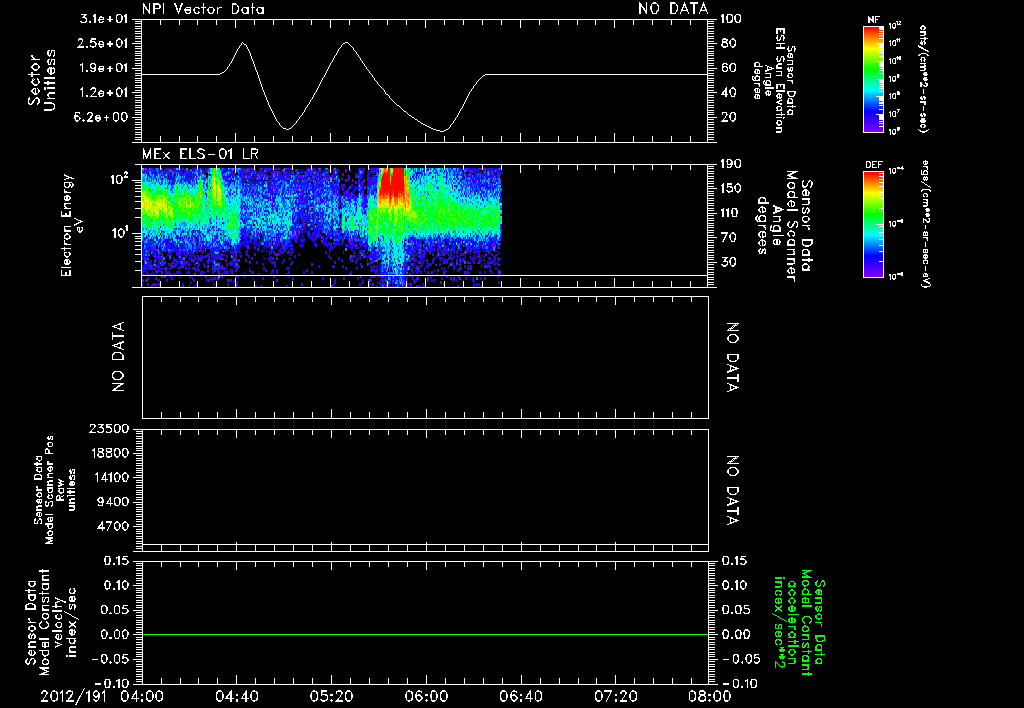Click the "NO DATA" label right of the scanner position panel
Screen dimensions: 1024x708
[733, 491]
